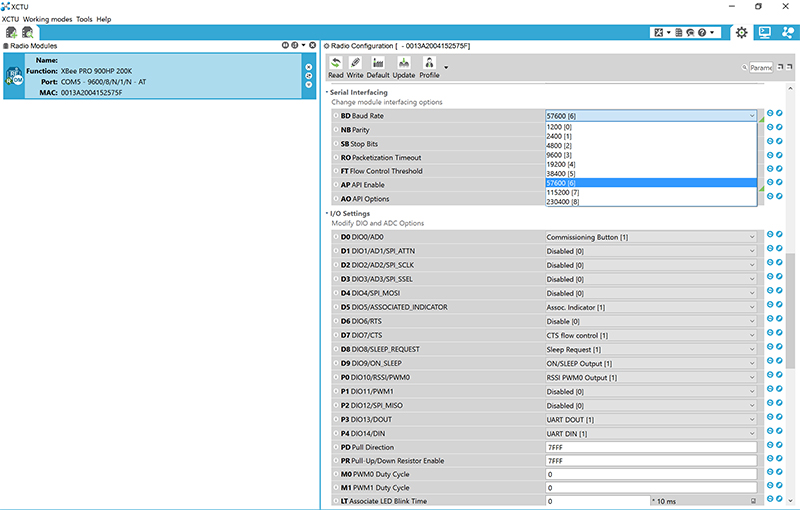Open the D7 DIO7/CTS dropdown
The height and width of the screenshot is (510, 800).
coord(651,336)
